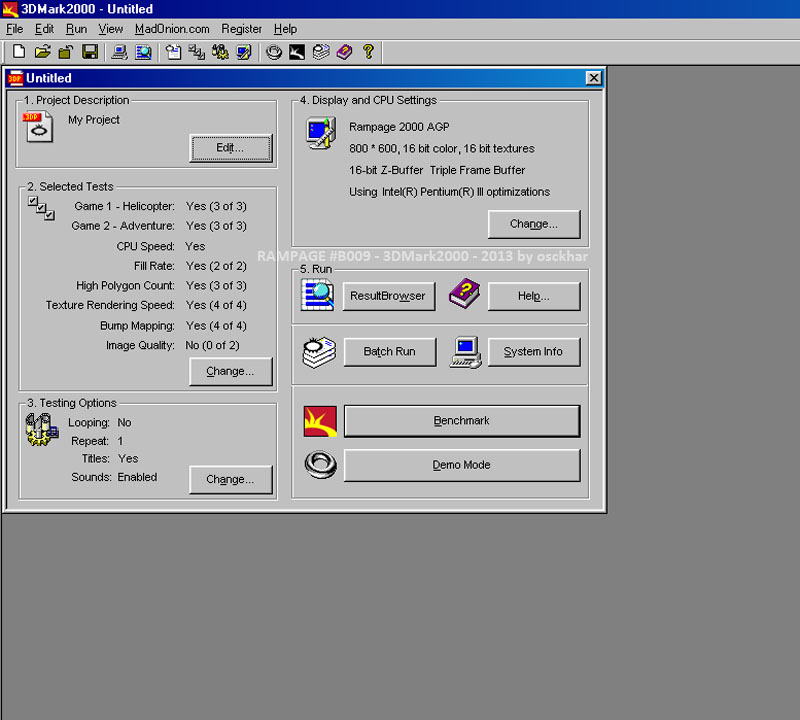
Task: Click 'Texture Rendering Speed:' label
Action: pyautogui.click(x=110, y=305)
